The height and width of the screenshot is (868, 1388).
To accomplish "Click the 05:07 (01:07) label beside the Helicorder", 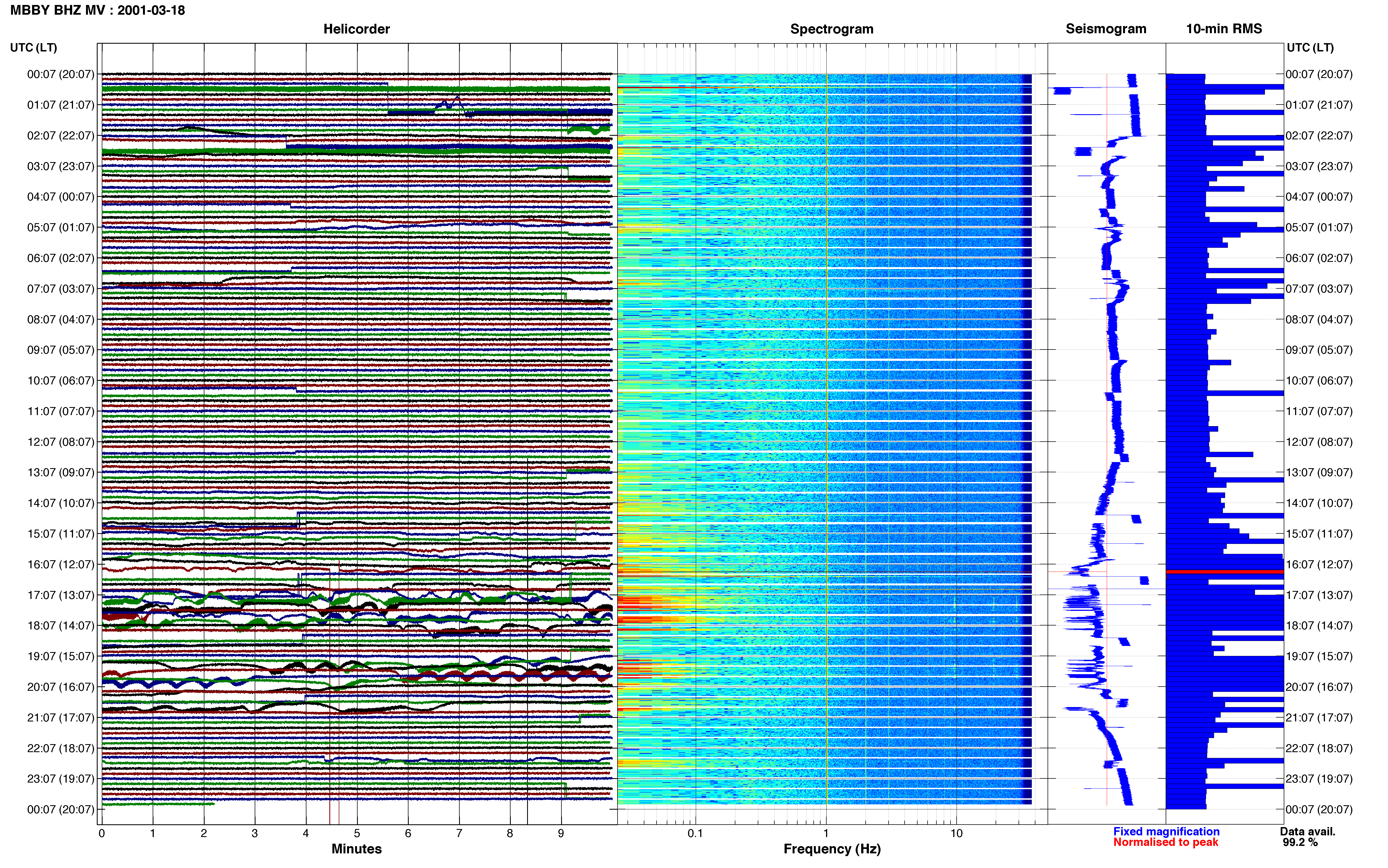I will (60, 227).
